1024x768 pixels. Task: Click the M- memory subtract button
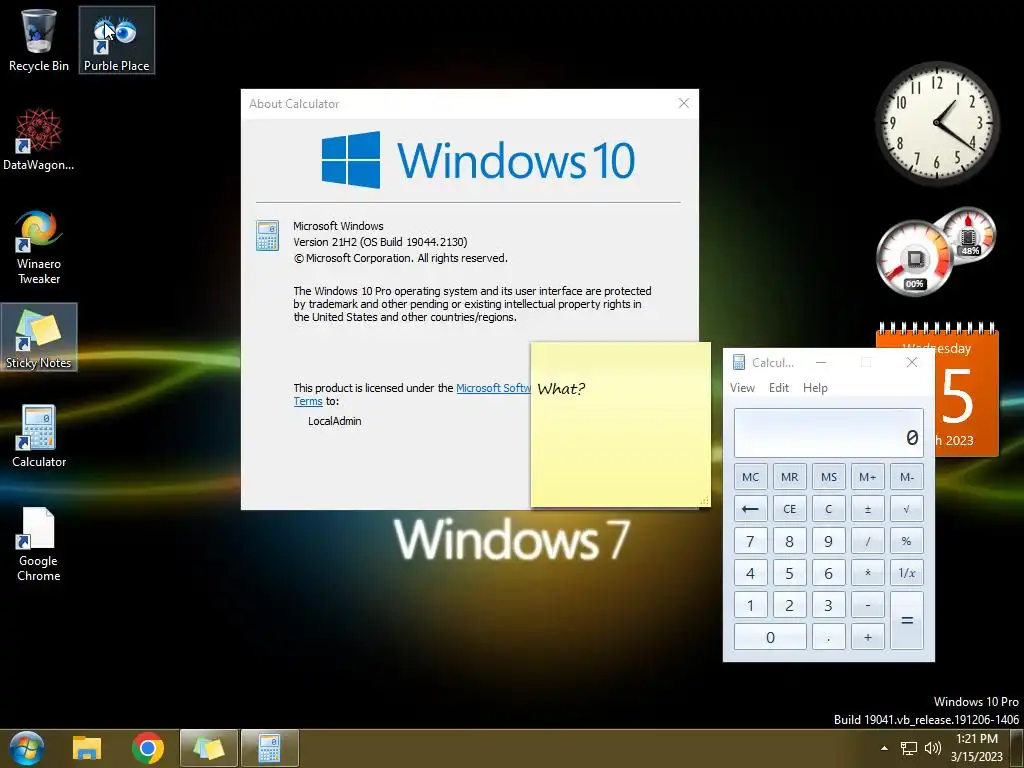click(906, 477)
